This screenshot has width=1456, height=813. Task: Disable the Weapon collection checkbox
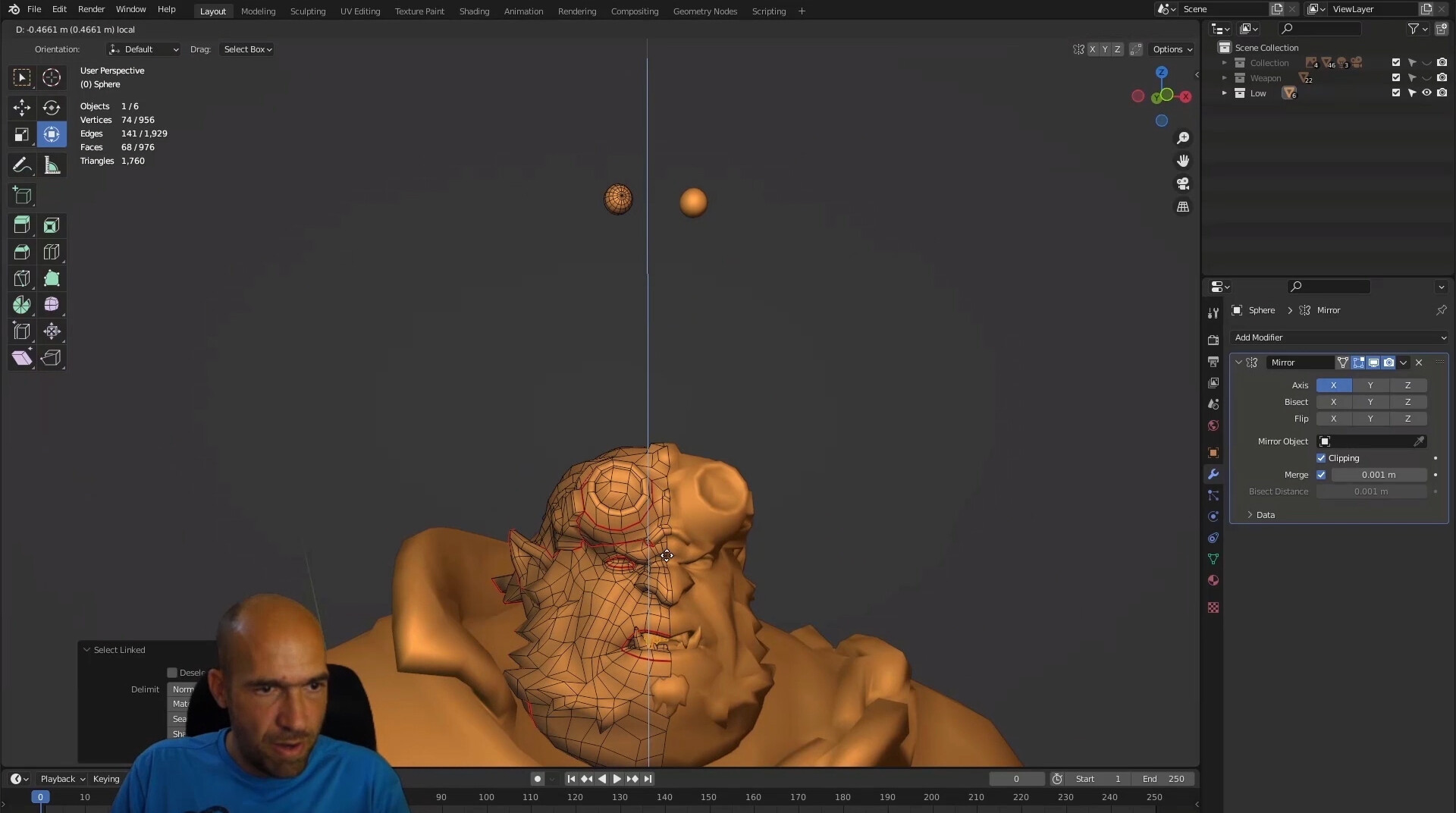(1395, 77)
